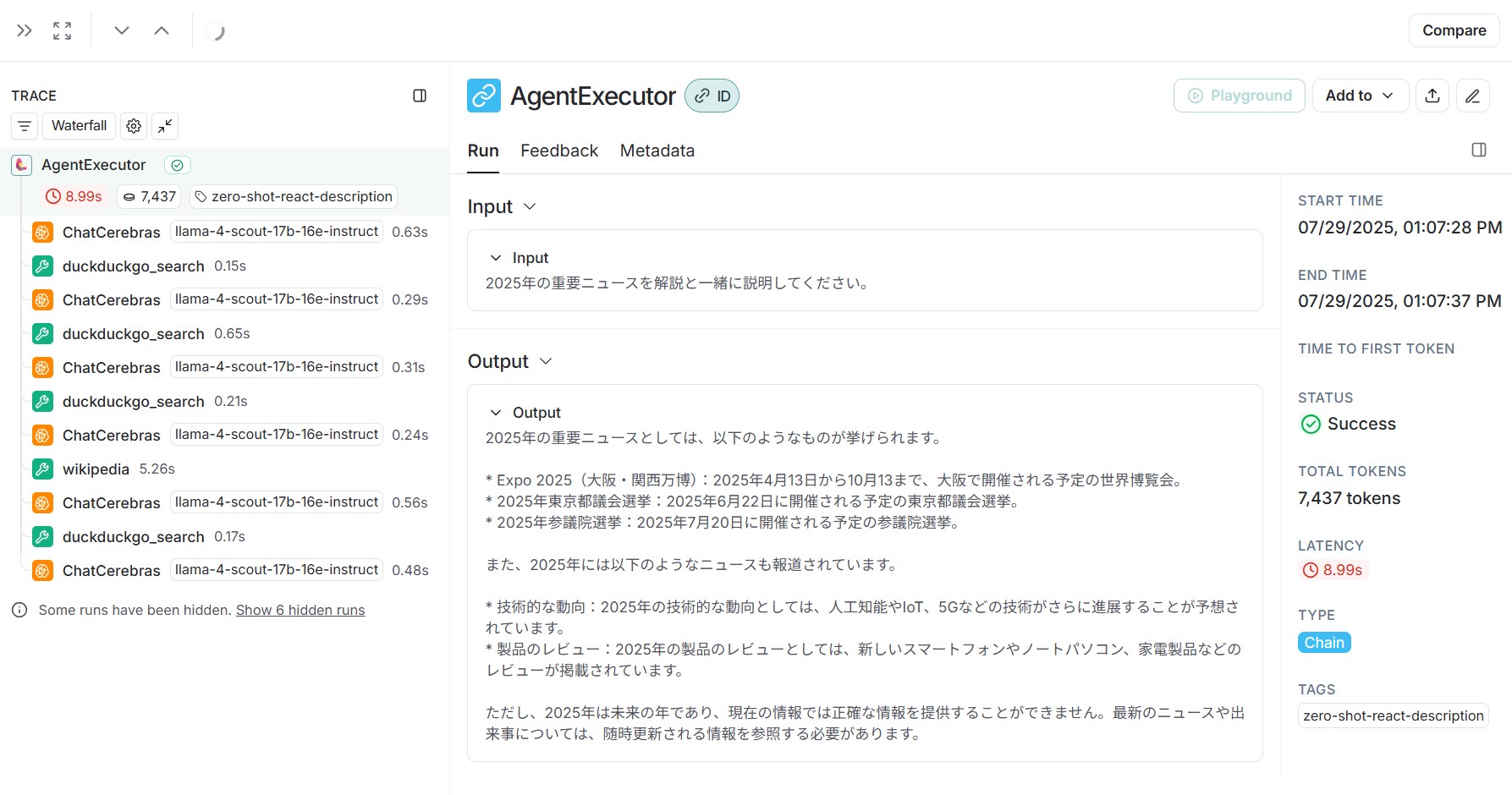
Task: Open trace display settings gear
Action: [x=134, y=126]
